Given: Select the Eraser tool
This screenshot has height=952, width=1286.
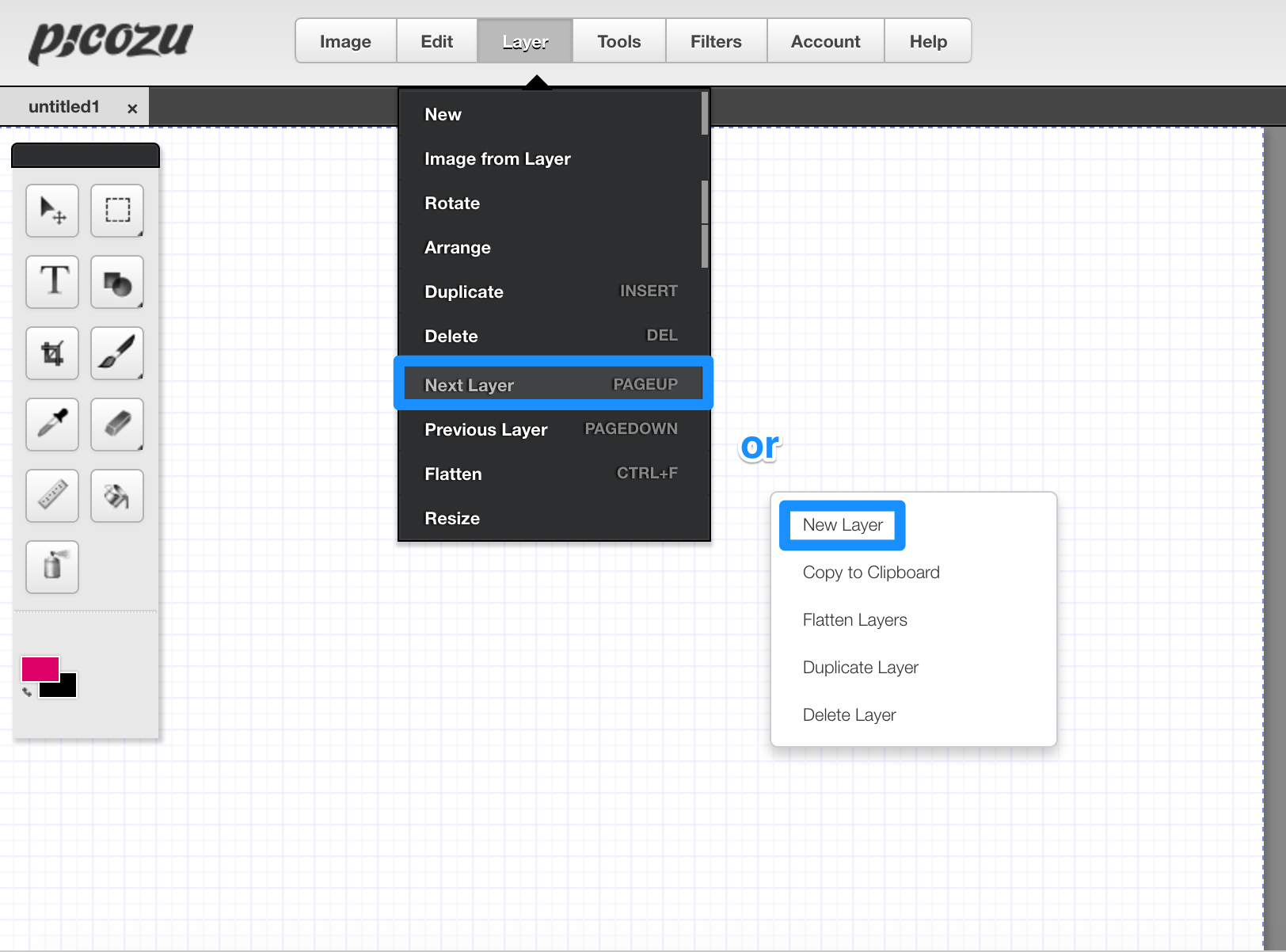Looking at the screenshot, I should [x=117, y=425].
